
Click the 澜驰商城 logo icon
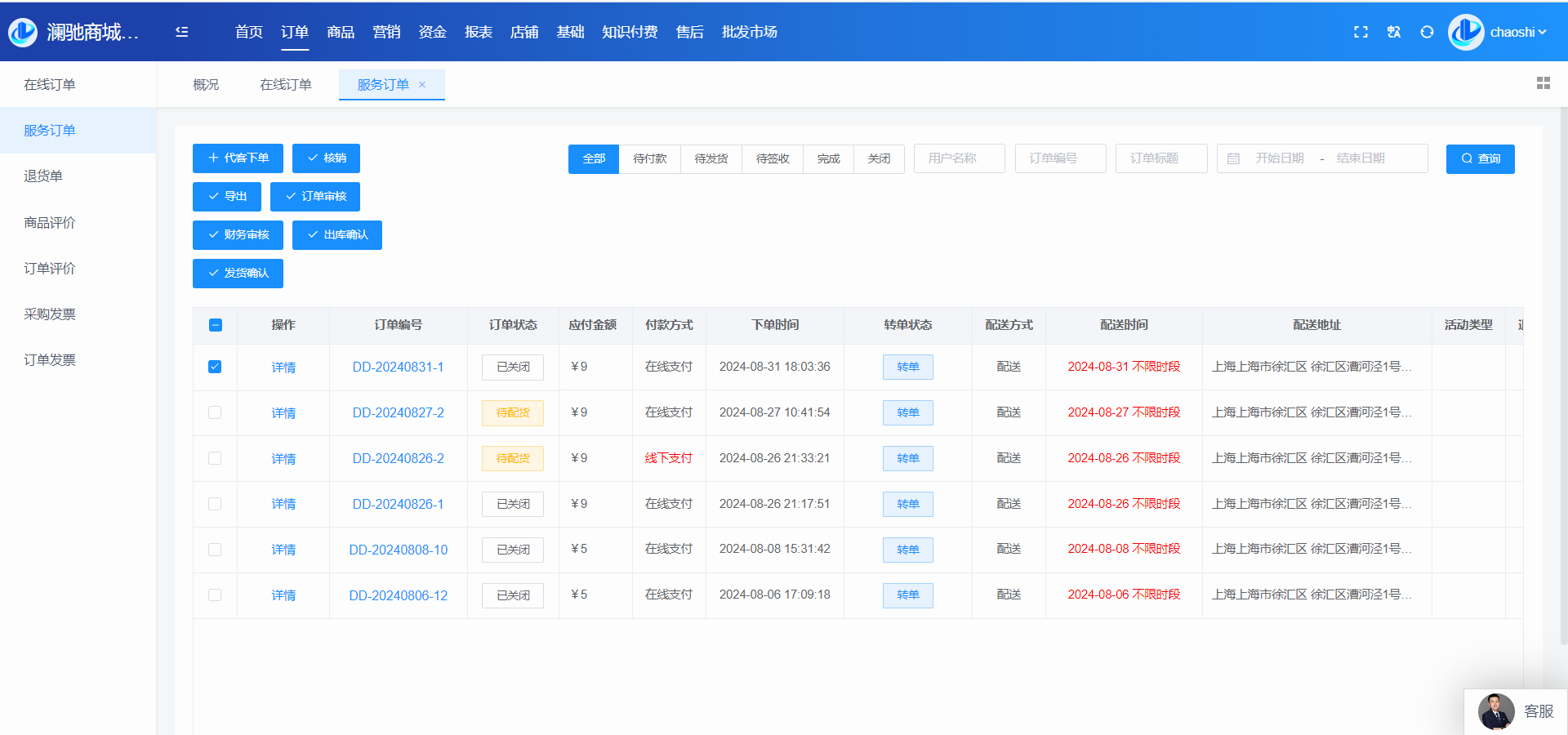(x=23, y=32)
